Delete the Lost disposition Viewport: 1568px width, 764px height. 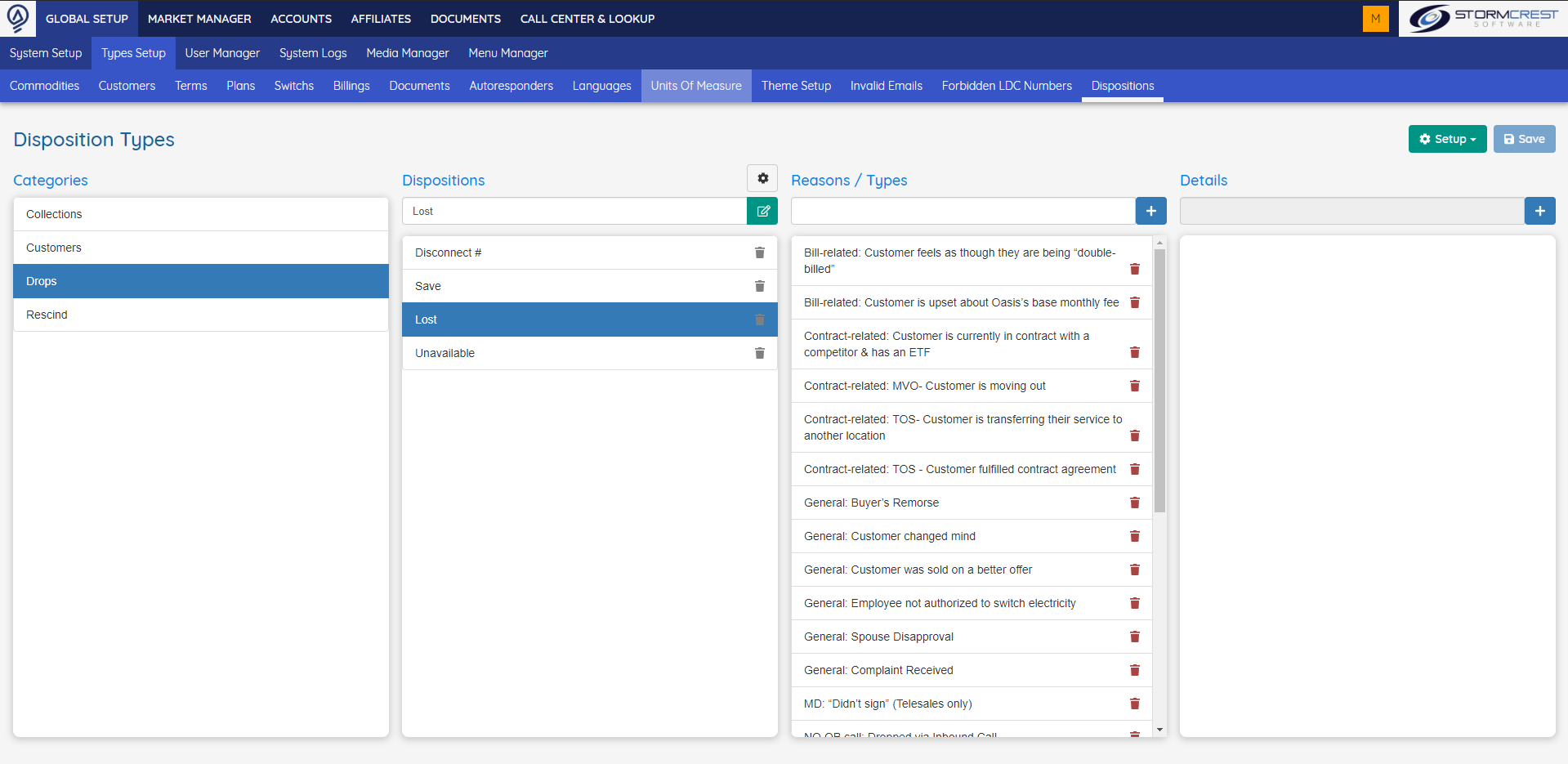tap(759, 319)
